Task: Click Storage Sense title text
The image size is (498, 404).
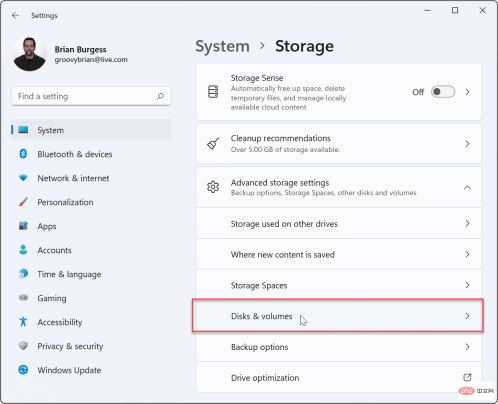Action: [257, 78]
